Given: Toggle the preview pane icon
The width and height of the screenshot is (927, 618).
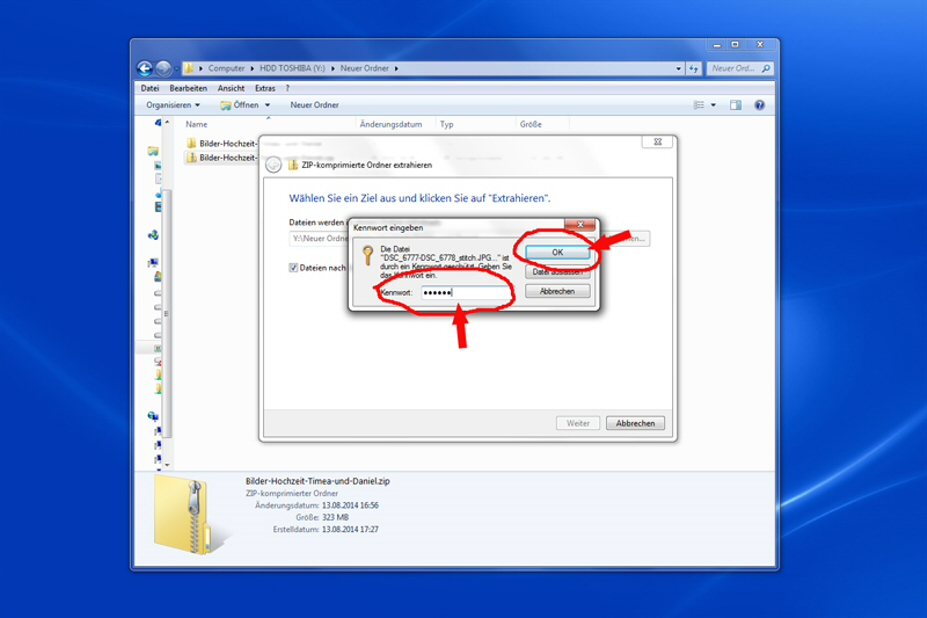Looking at the screenshot, I should (735, 105).
